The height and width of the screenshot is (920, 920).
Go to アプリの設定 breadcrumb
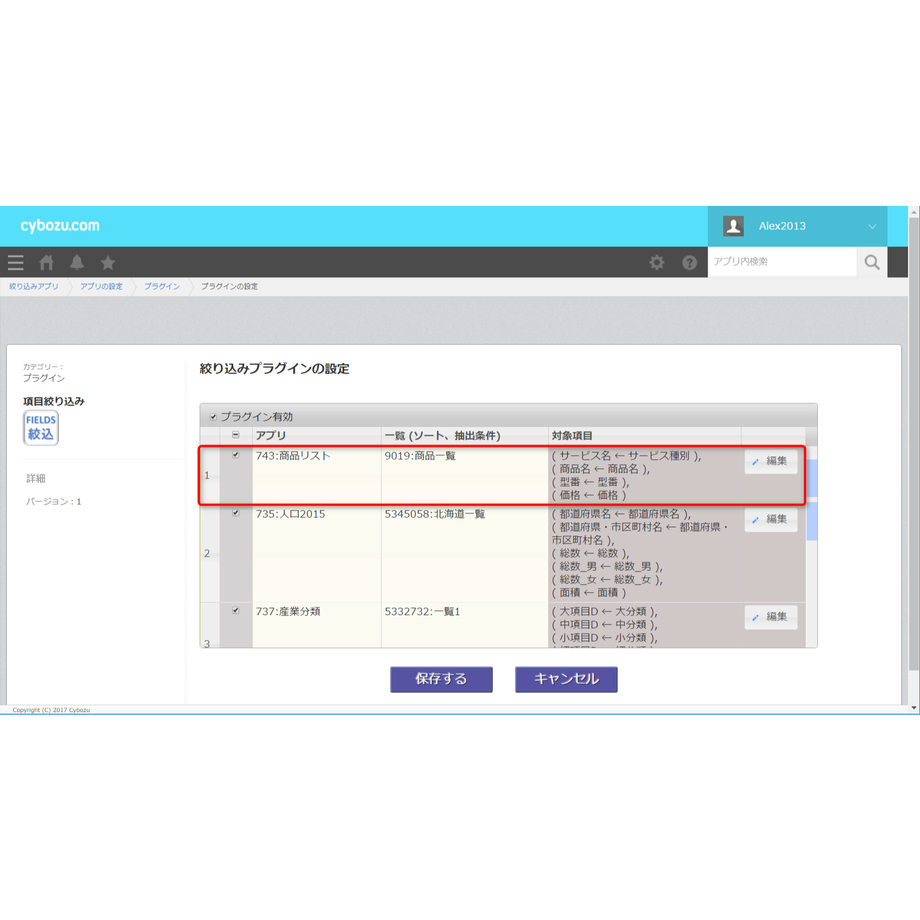click(x=102, y=286)
